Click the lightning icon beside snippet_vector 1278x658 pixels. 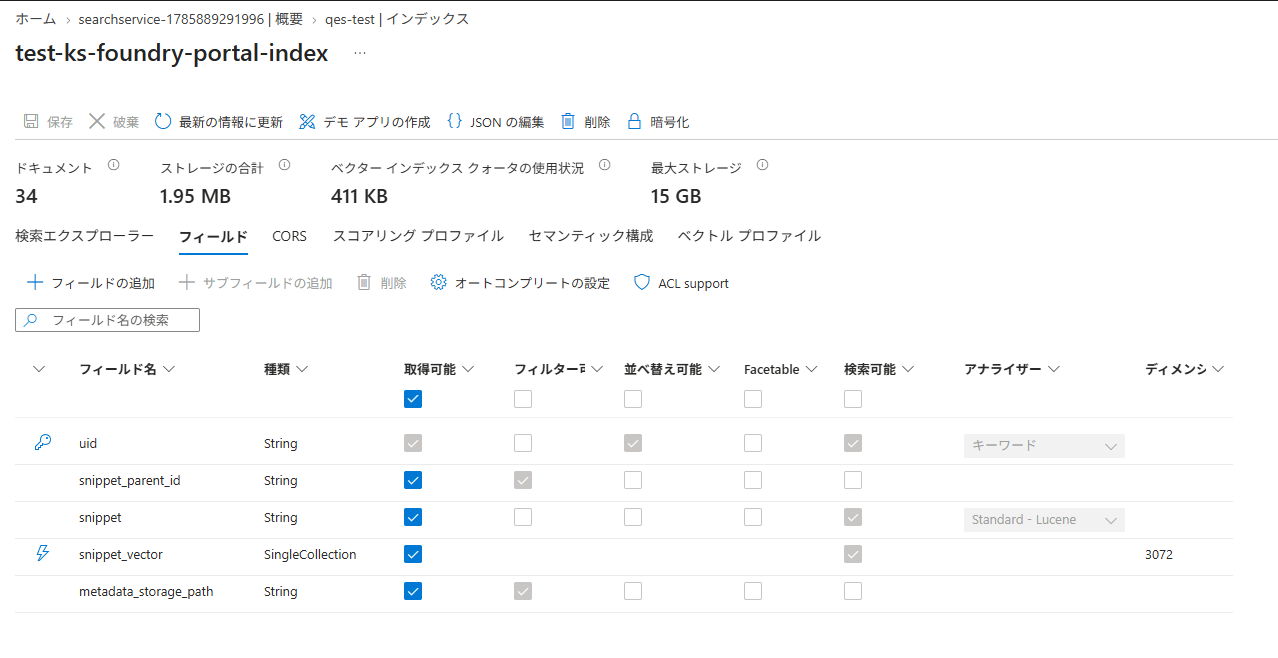tap(42, 553)
